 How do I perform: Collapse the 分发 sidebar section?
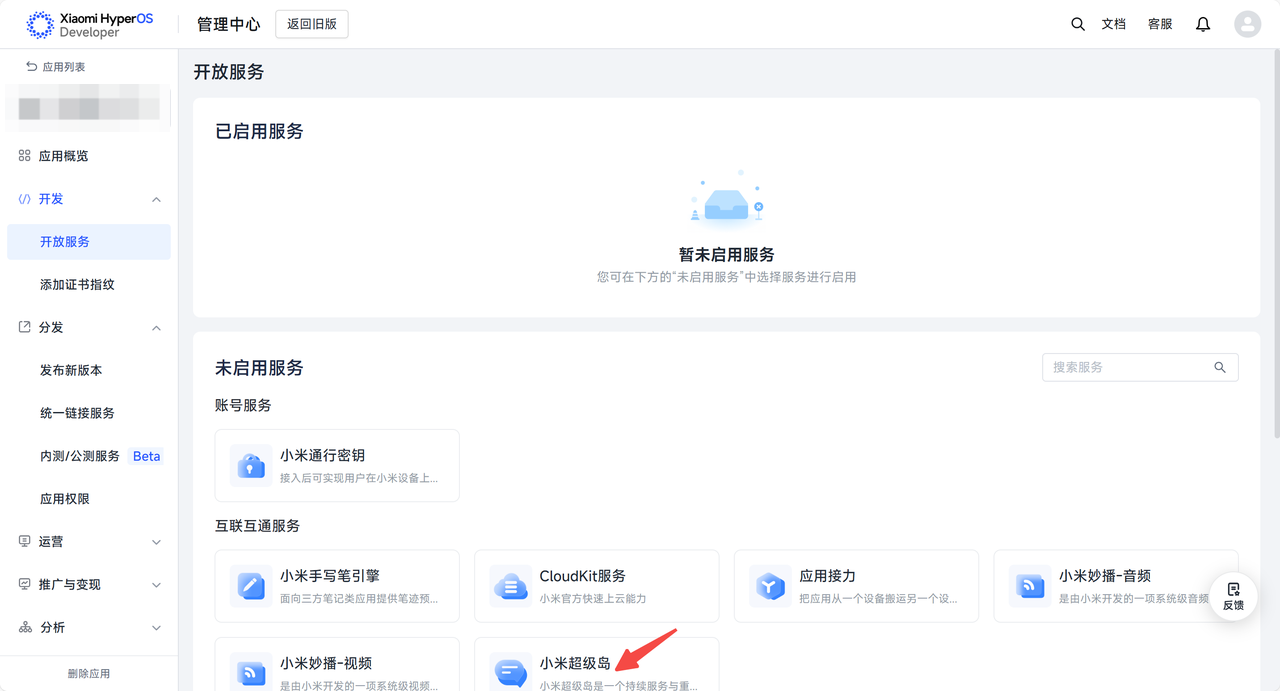point(156,328)
